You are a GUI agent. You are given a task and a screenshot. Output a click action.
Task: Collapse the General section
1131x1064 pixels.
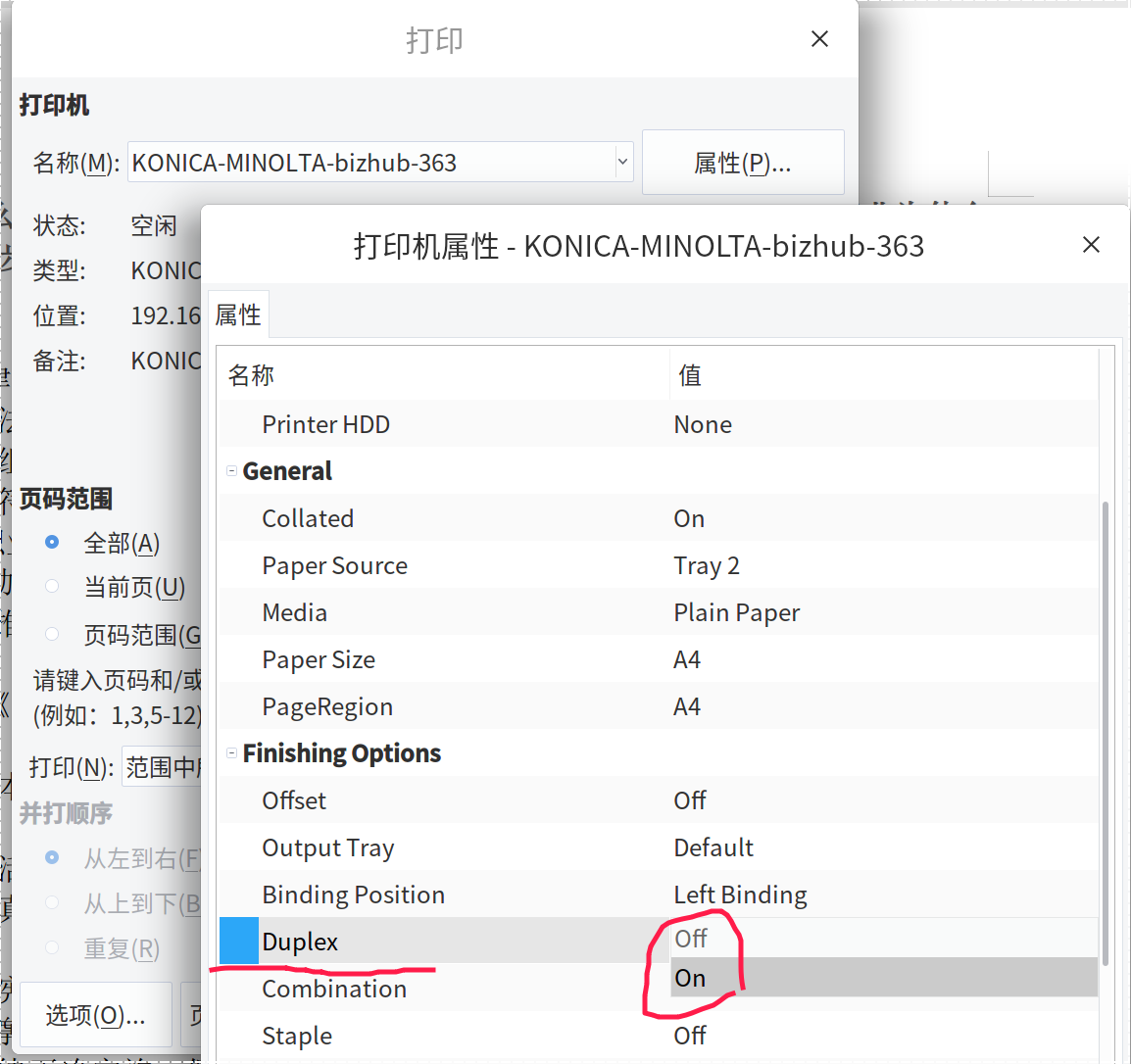tap(231, 470)
